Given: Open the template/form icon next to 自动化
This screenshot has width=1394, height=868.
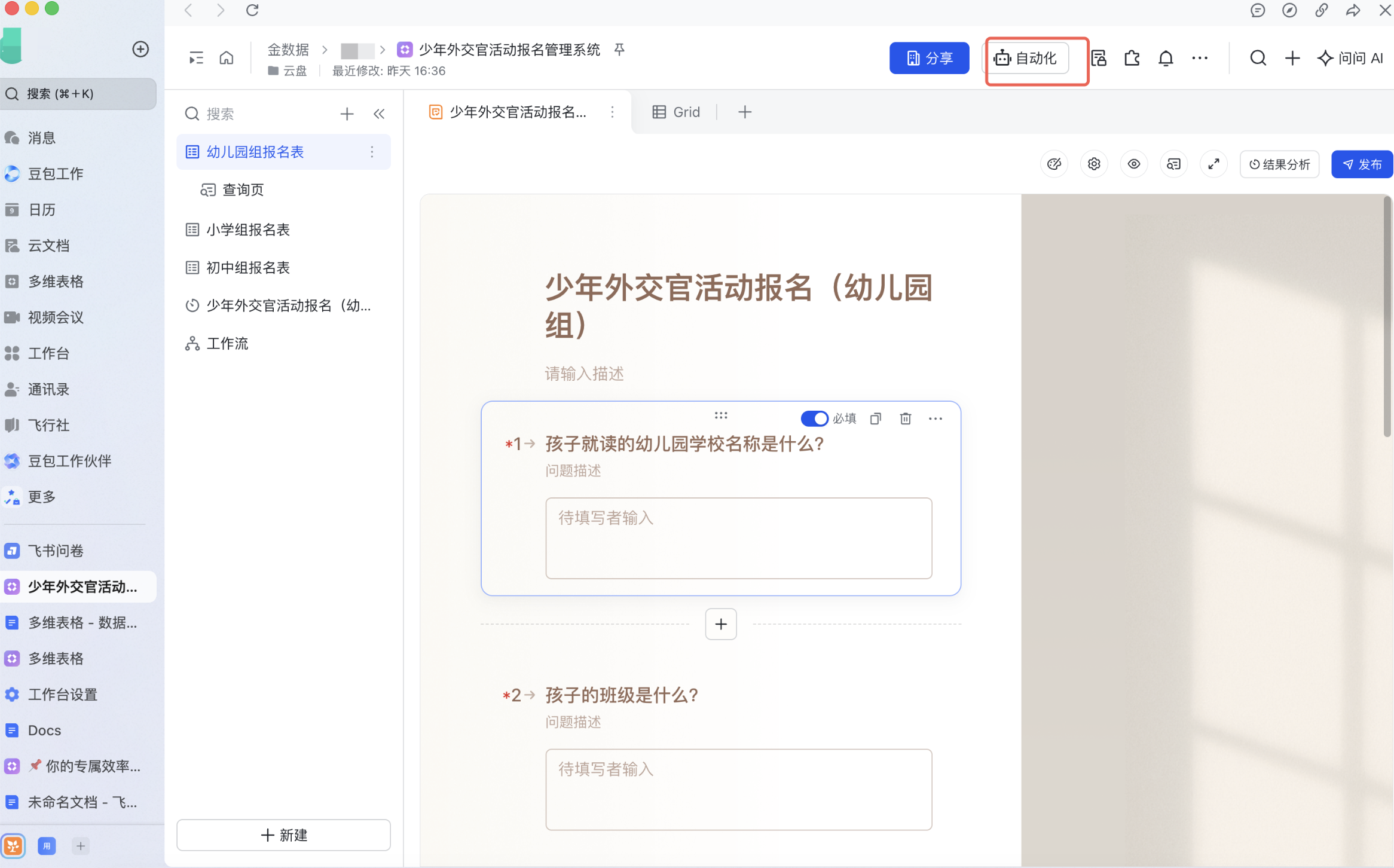Looking at the screenshot, I should point(1099,58).
